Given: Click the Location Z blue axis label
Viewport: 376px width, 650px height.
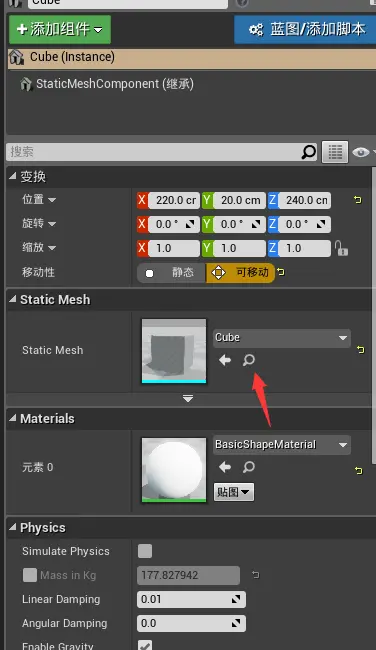Looking at the screenshot, I should pos(272,200).
